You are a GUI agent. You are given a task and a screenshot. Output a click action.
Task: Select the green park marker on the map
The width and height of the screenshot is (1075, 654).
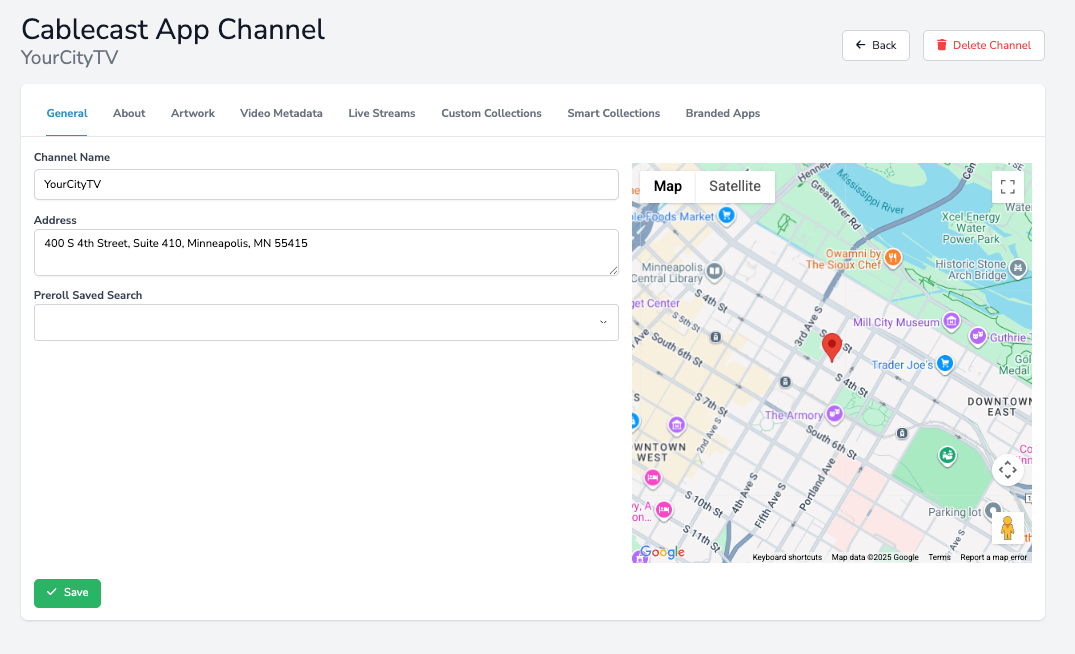click(x=946, y=455)
